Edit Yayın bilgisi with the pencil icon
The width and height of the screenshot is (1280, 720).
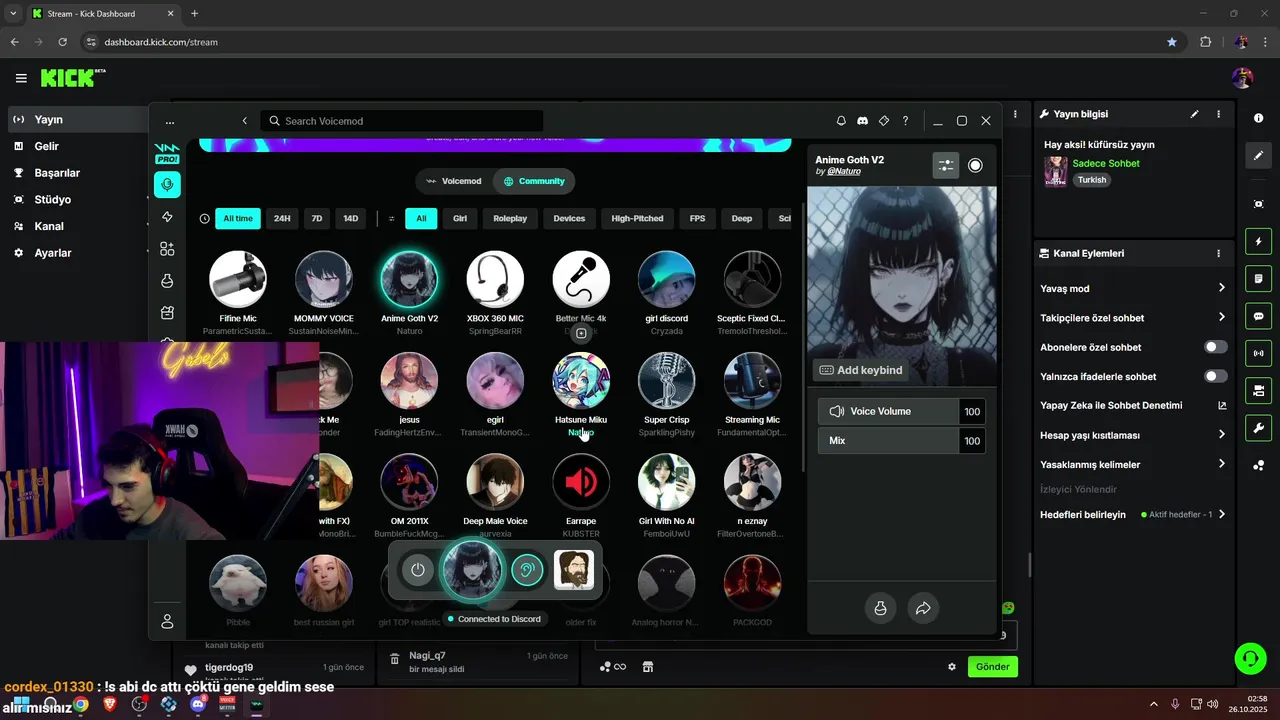click(1194, 114)
